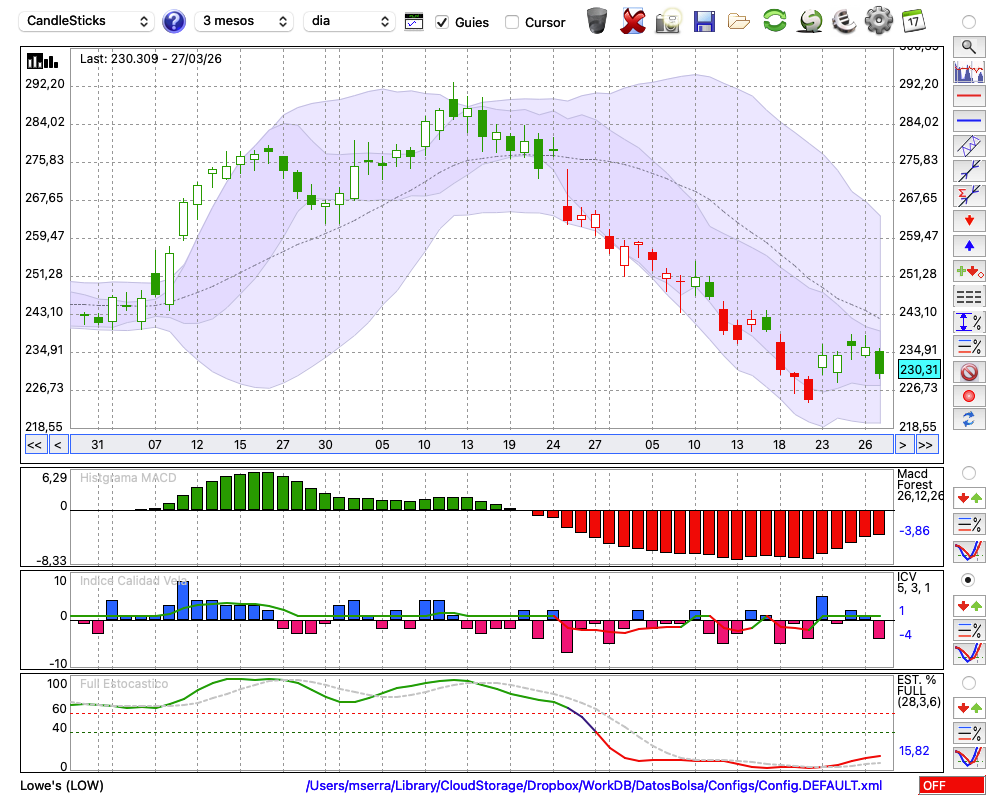Image resolution: width=1000 pixels, height=800 pixels.
Task: Open settings with the gear icon
Action: point(878,20)
